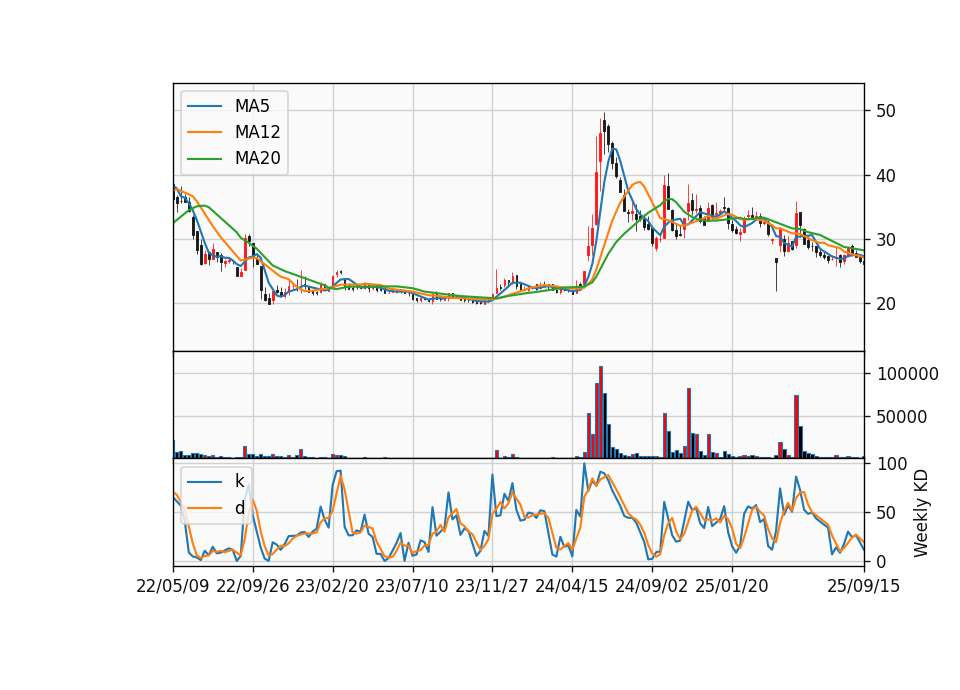The width and height of the screenshot is (960, 690).
Task: Click the volume axis value 50000
Action: pyautogui.click(x=902, y=417)
